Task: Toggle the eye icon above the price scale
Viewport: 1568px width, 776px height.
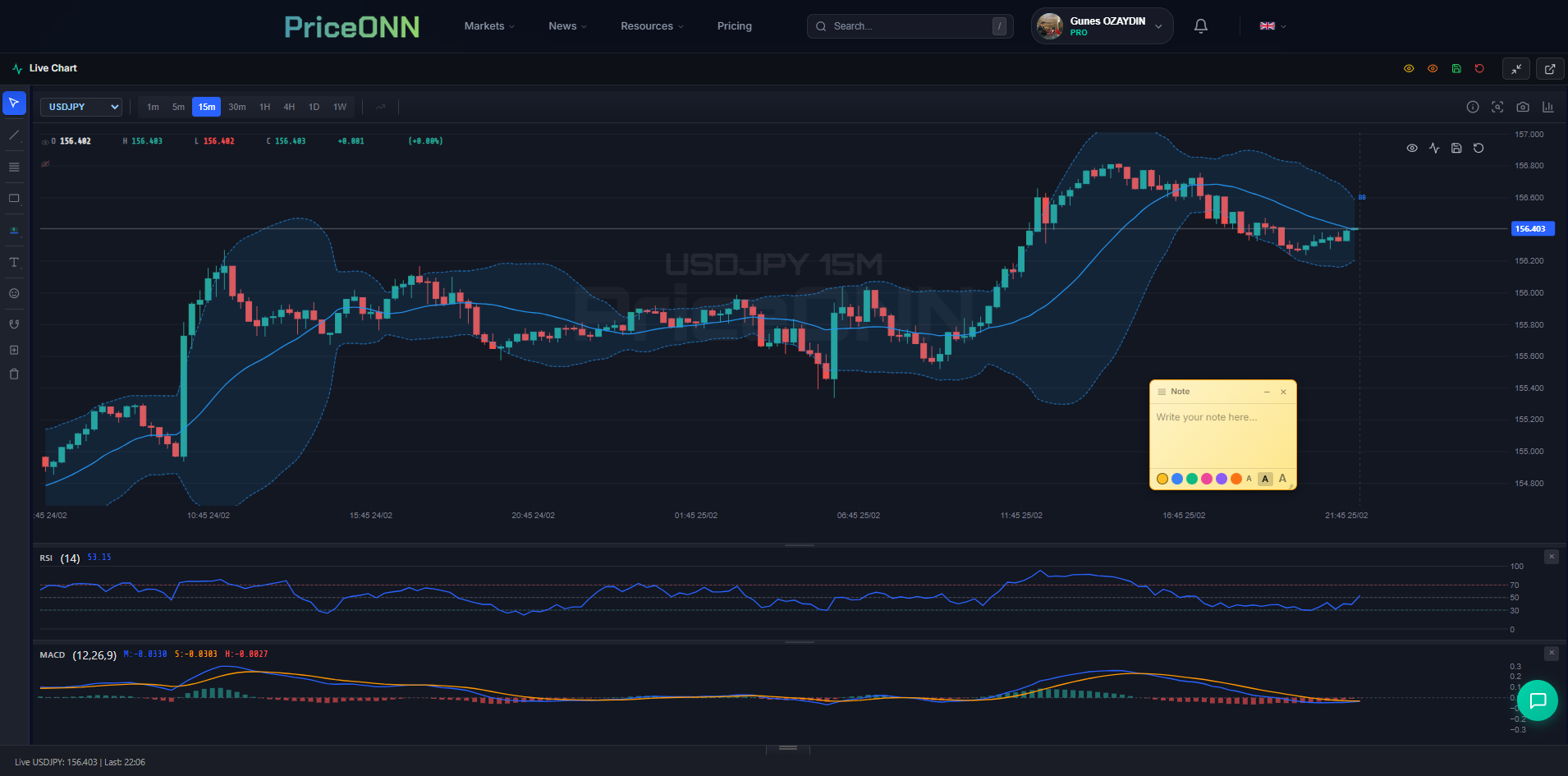Action: pos(1412,148)
